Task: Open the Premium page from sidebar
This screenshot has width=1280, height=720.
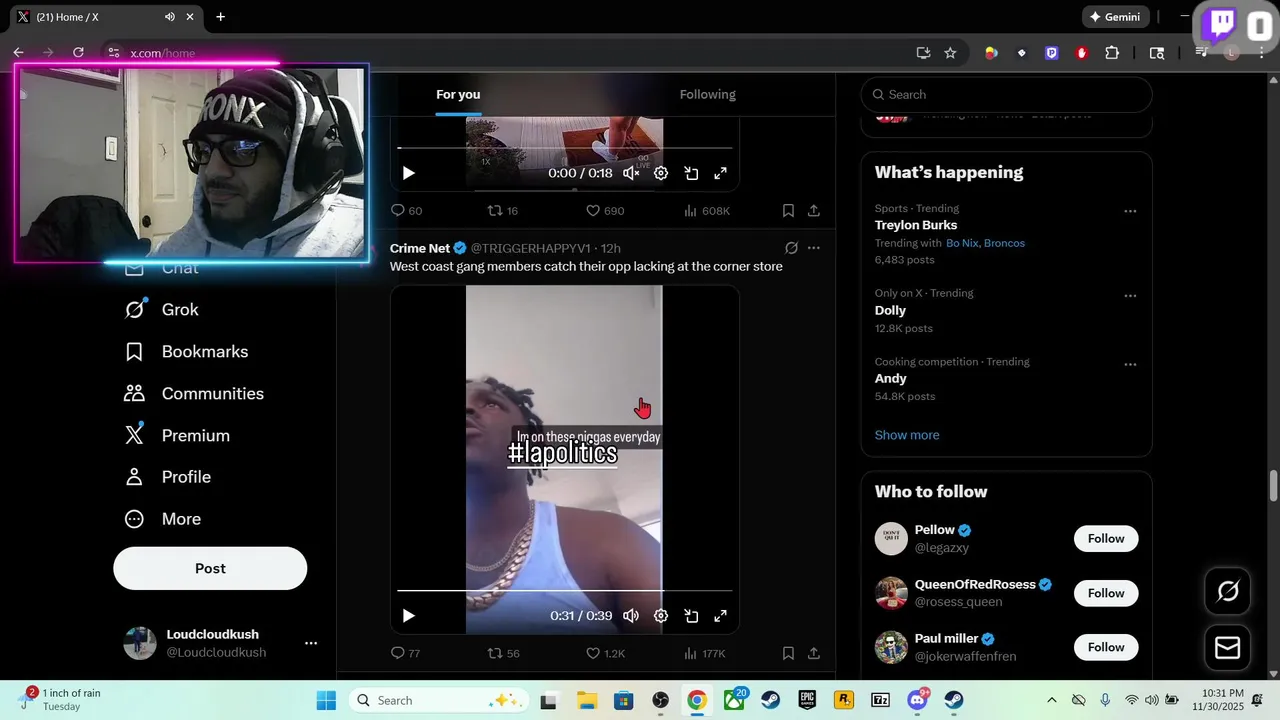Action: [x=177, y=436]
